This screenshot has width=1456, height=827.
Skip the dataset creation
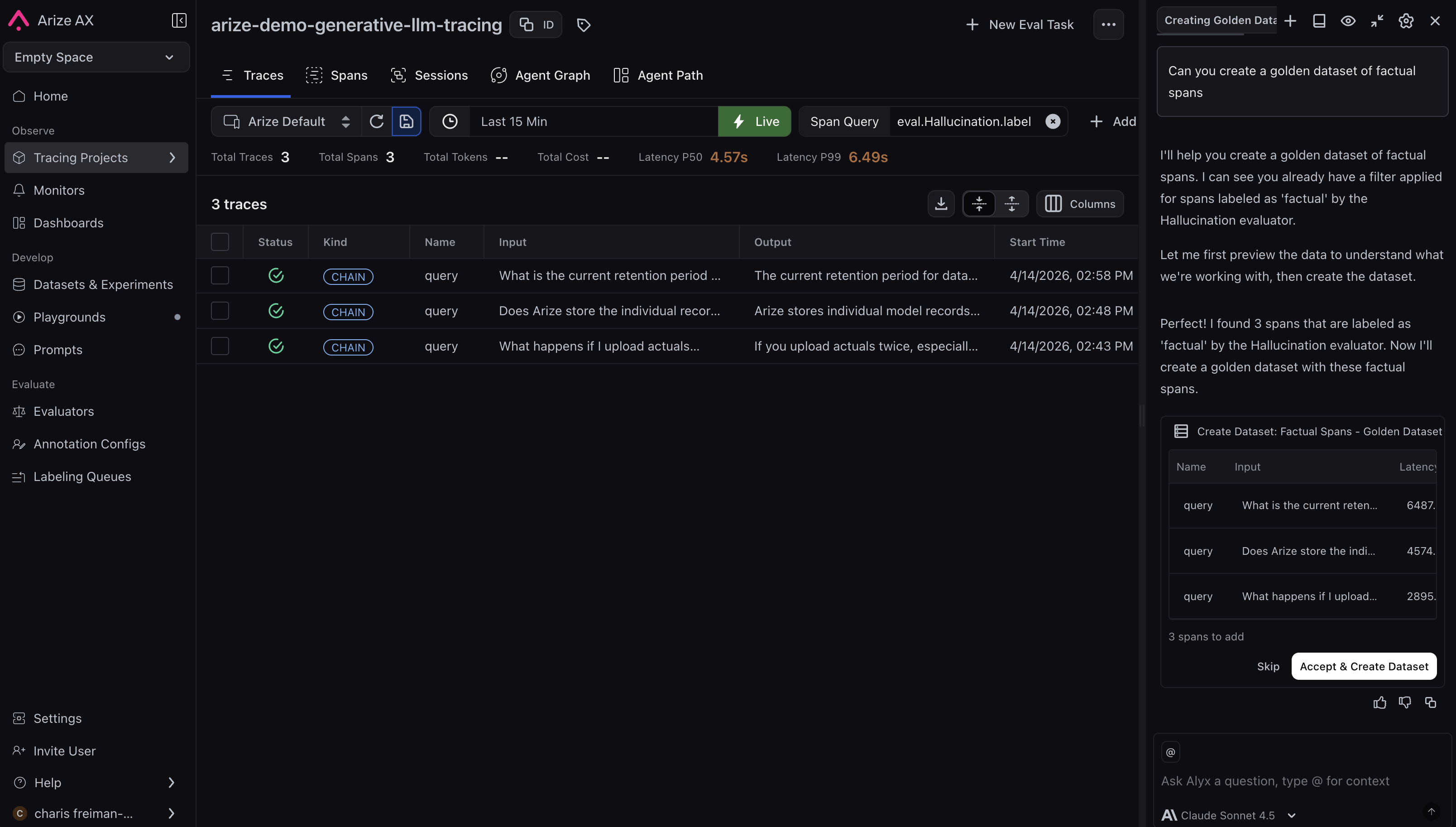[1268, 666]
